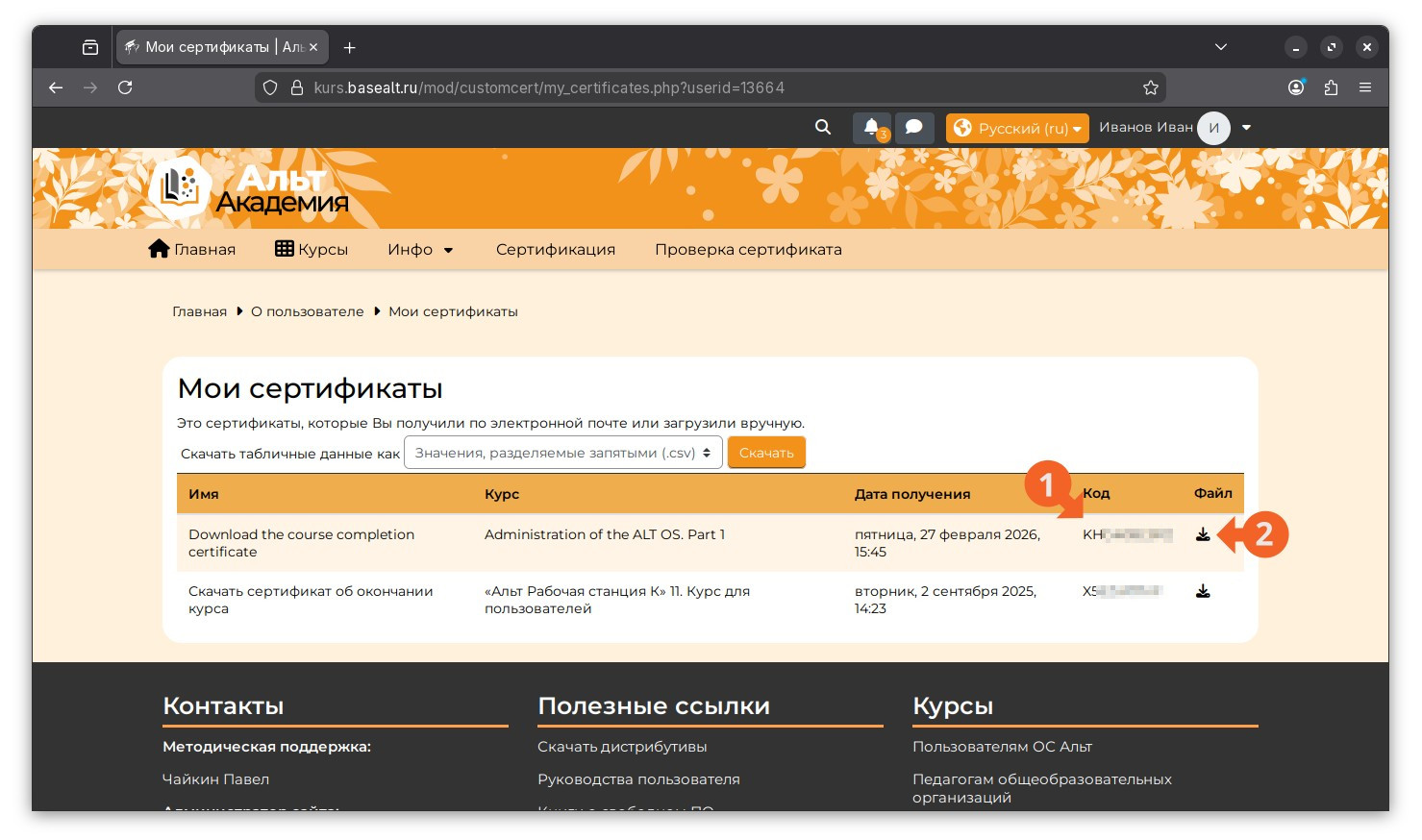Open the Firefox account profile icon
Viewport: 1422px width, 840px height.
coord(1296,87)
